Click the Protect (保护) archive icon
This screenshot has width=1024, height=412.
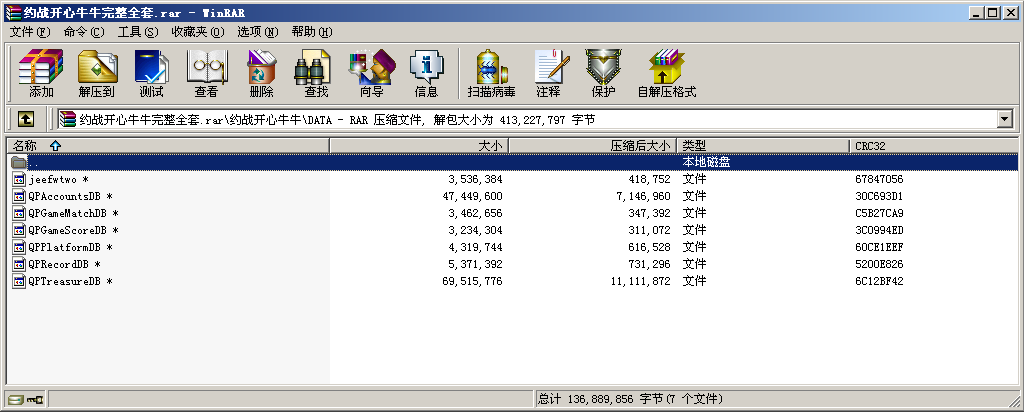click(603, 72)
